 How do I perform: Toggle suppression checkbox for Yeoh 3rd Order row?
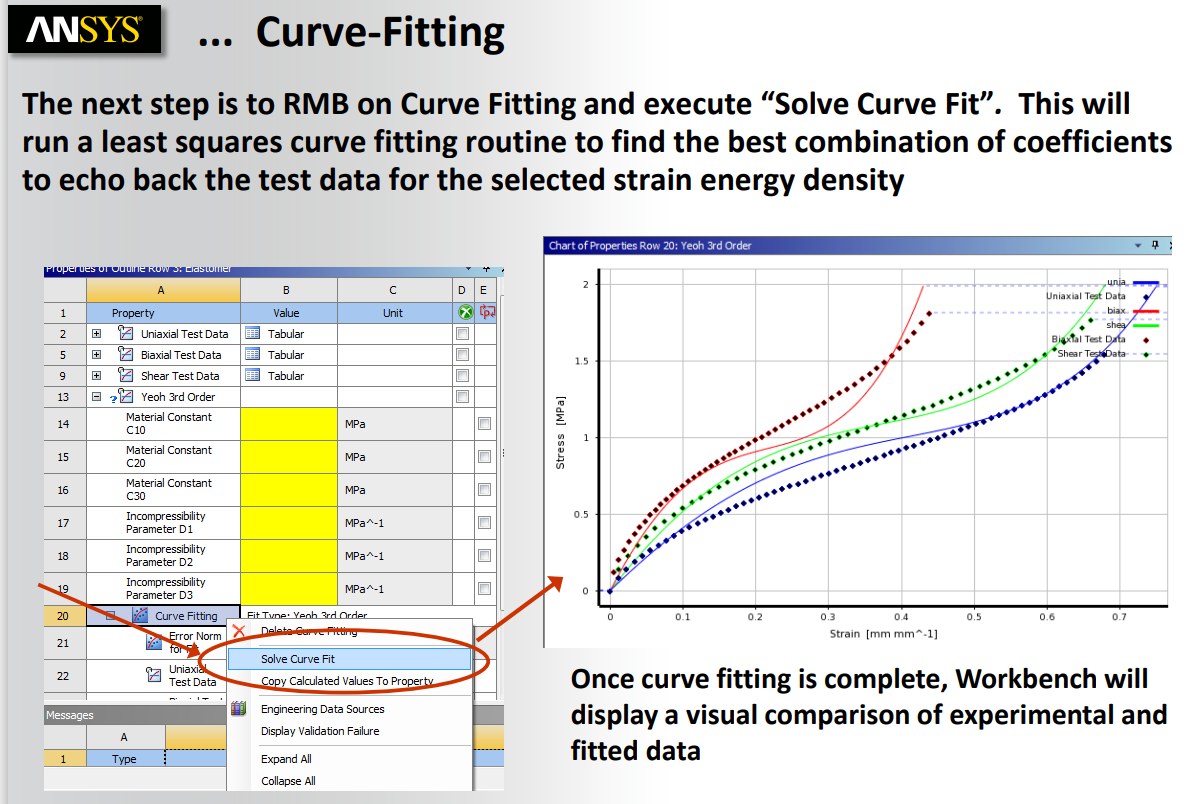[462, 397]
